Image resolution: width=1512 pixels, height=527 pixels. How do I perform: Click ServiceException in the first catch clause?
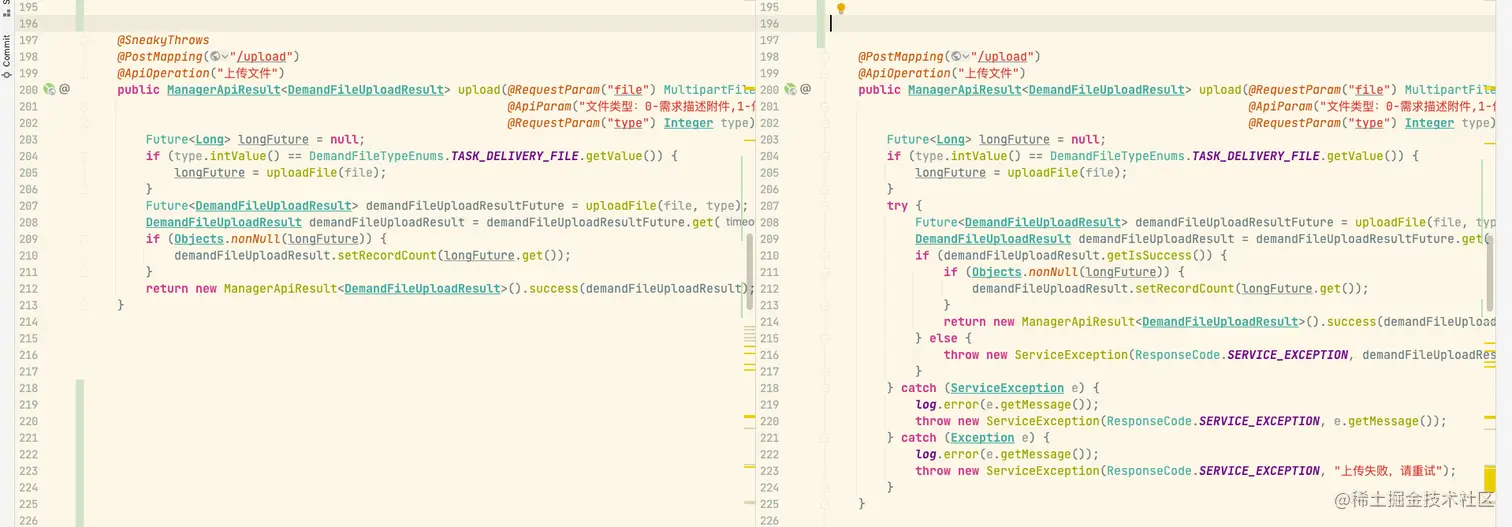[x=1007, y=388]
